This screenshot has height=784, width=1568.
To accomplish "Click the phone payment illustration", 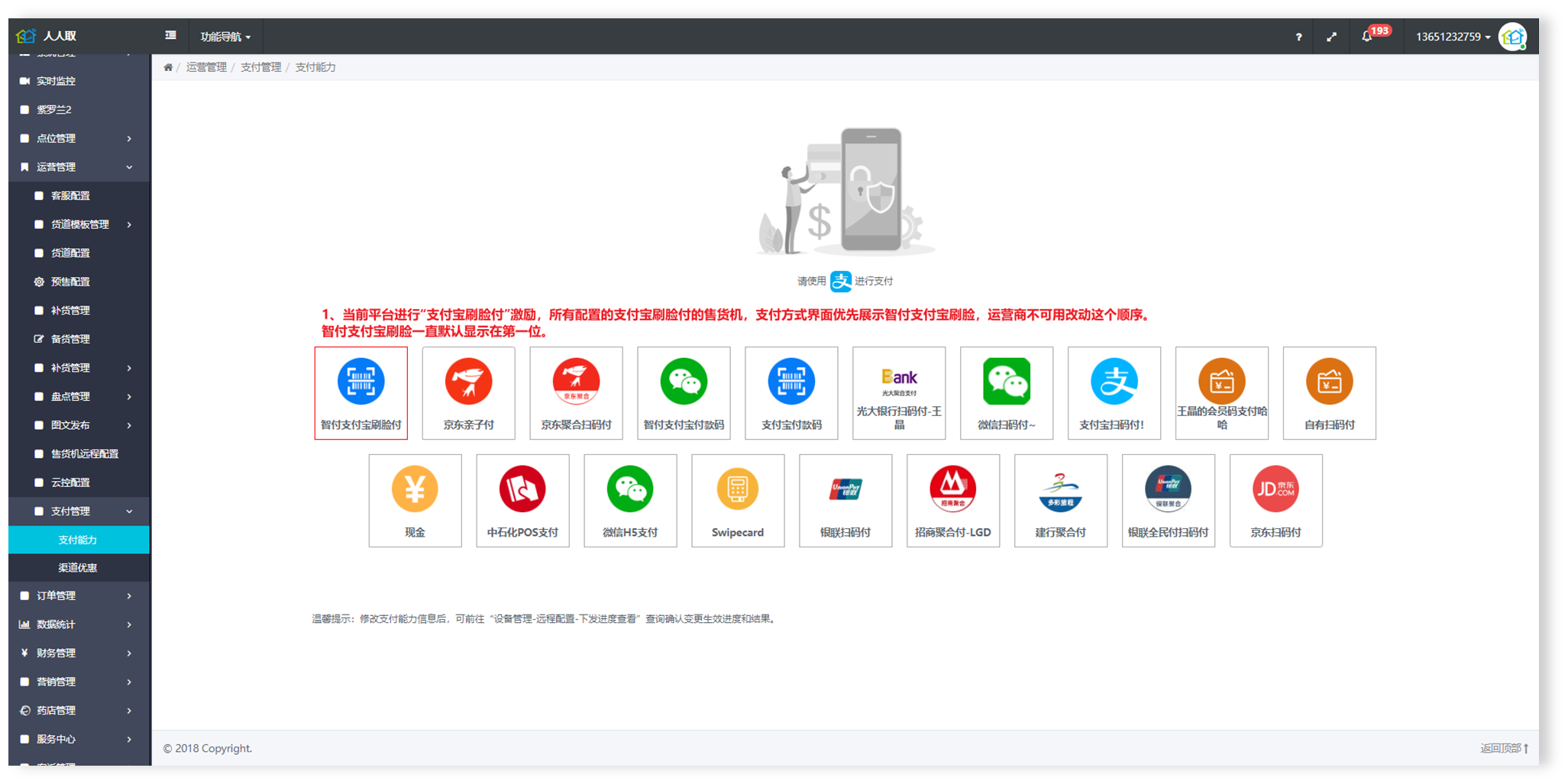I will (x=845, y=191).
